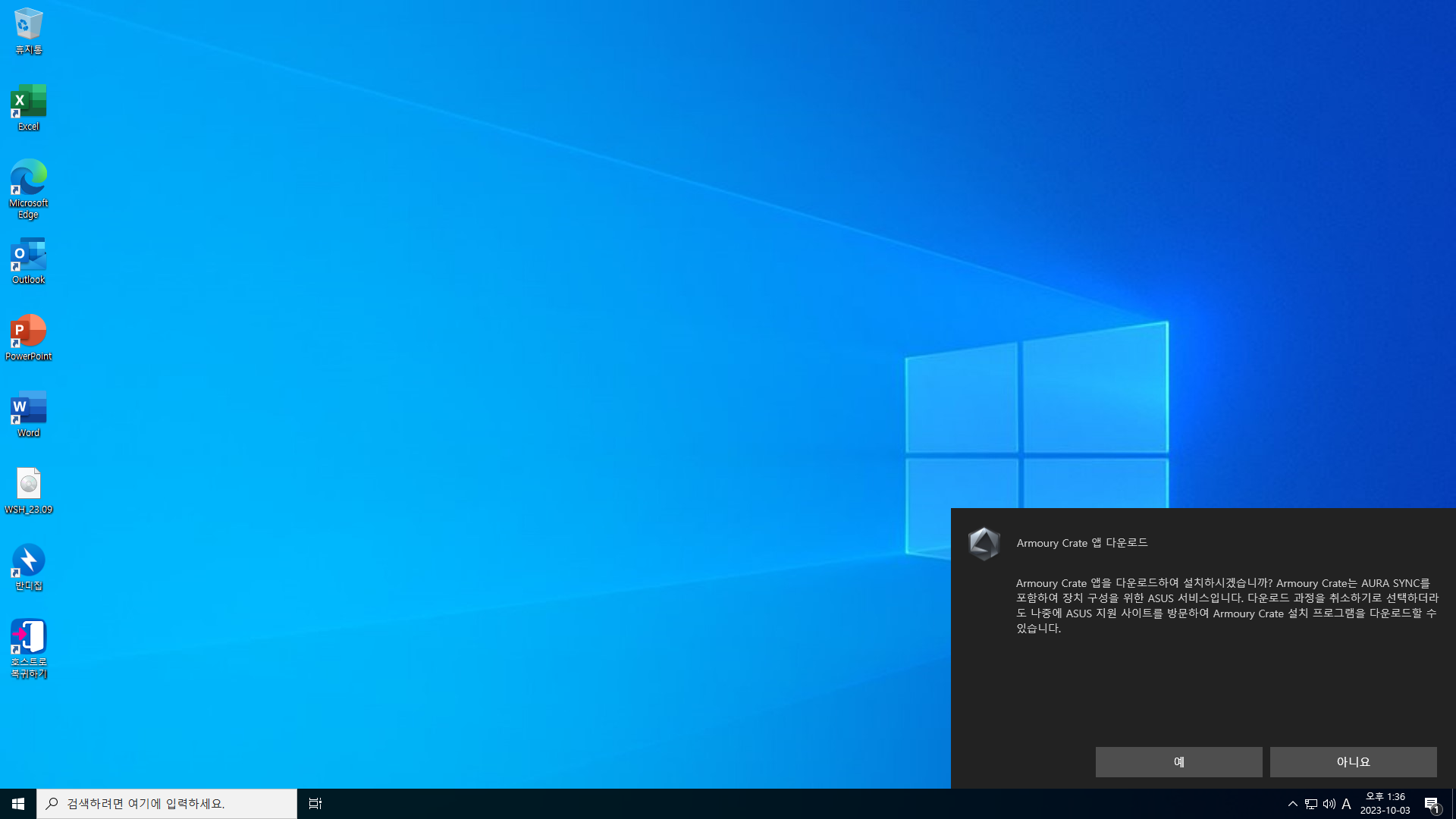Viewport: 1456px width, 819px height.
Task: Click the search magnifier icon in taskbar
Action: tap(52, 804)
